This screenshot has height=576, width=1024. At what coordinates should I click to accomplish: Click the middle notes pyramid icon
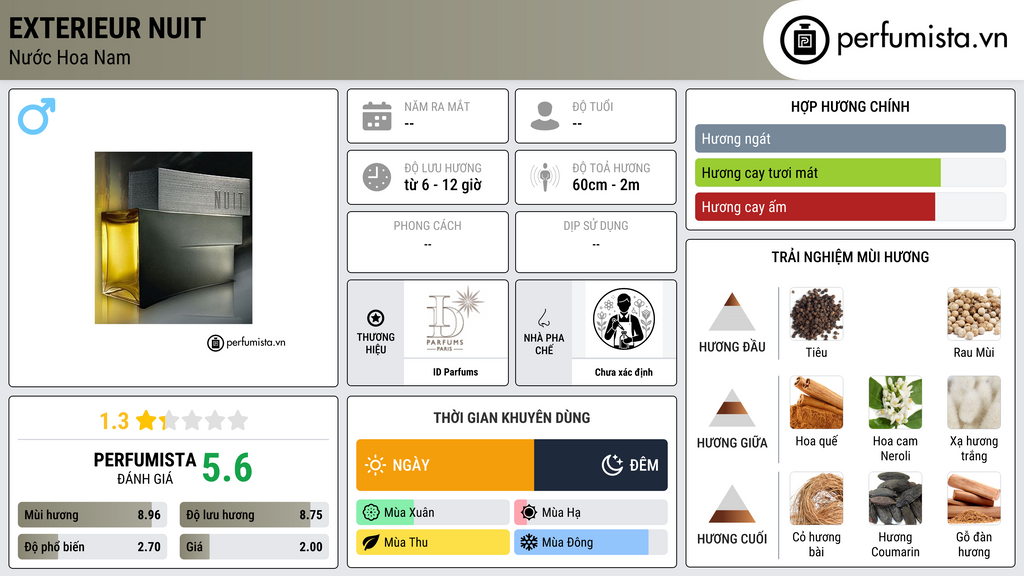click(x=732, y=408)
